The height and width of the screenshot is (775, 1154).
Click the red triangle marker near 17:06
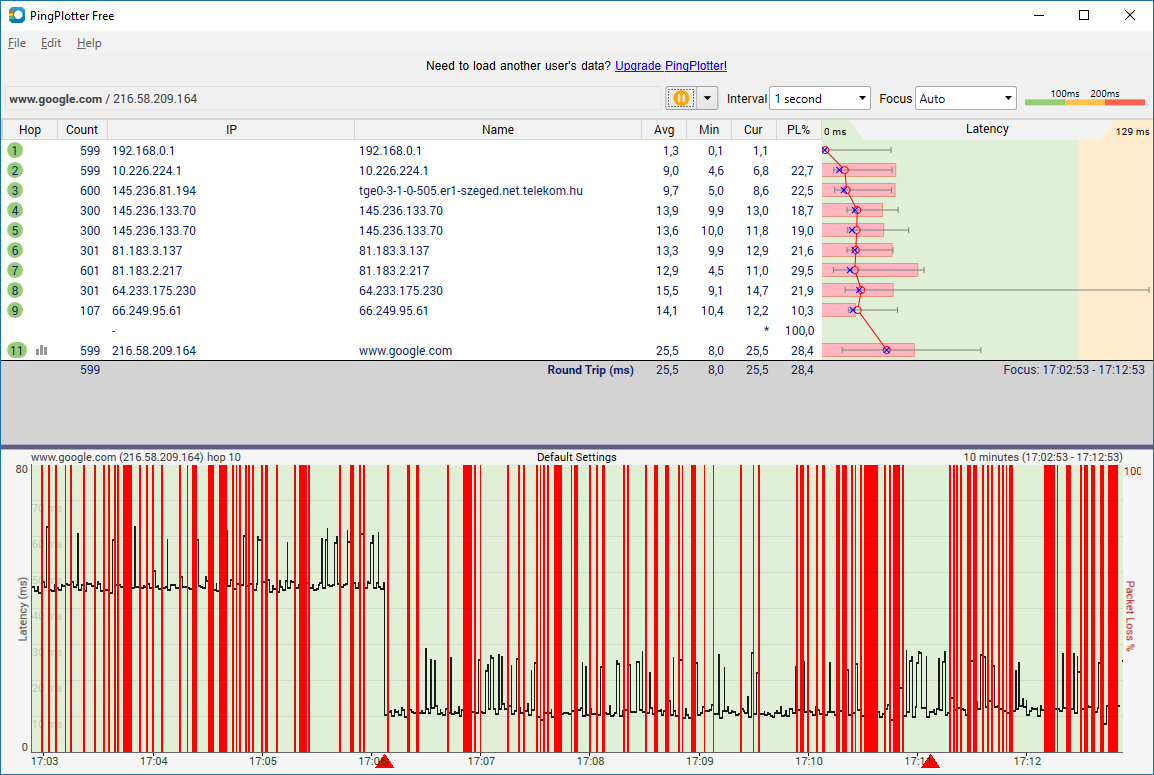pos(384,763)
